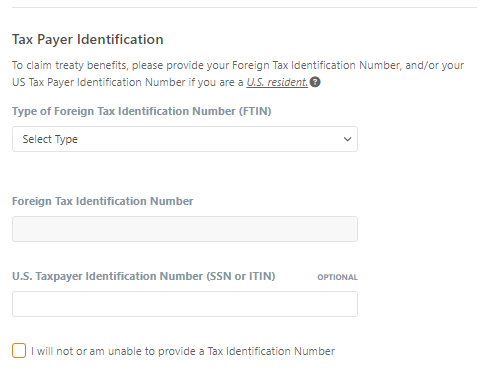Image resolution: width=483 pixels, height=387 pixels.
Task: Click 'US Tax Payer Identification Number if' text line
Action: click(x=104, y=82)
